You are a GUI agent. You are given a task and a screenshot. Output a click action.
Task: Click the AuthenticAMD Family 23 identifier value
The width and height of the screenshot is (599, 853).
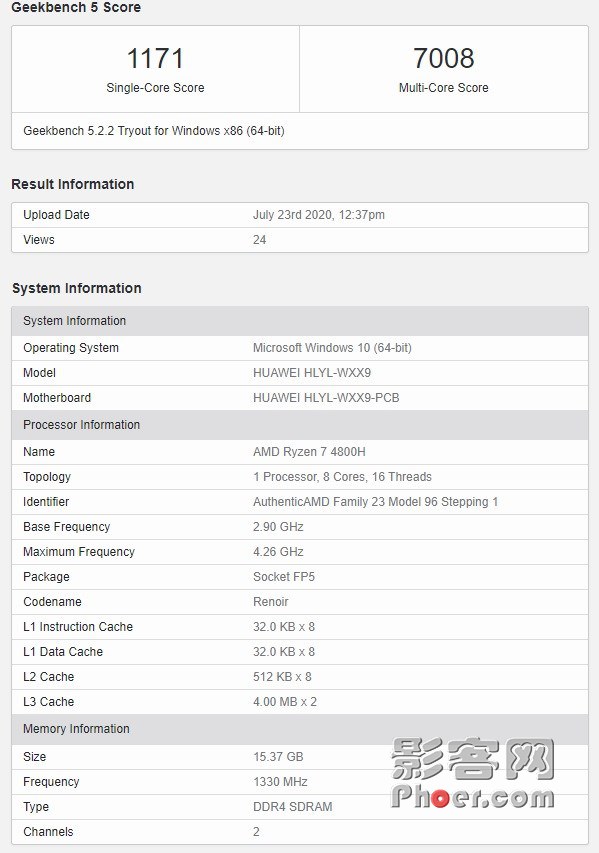[375, 502]
